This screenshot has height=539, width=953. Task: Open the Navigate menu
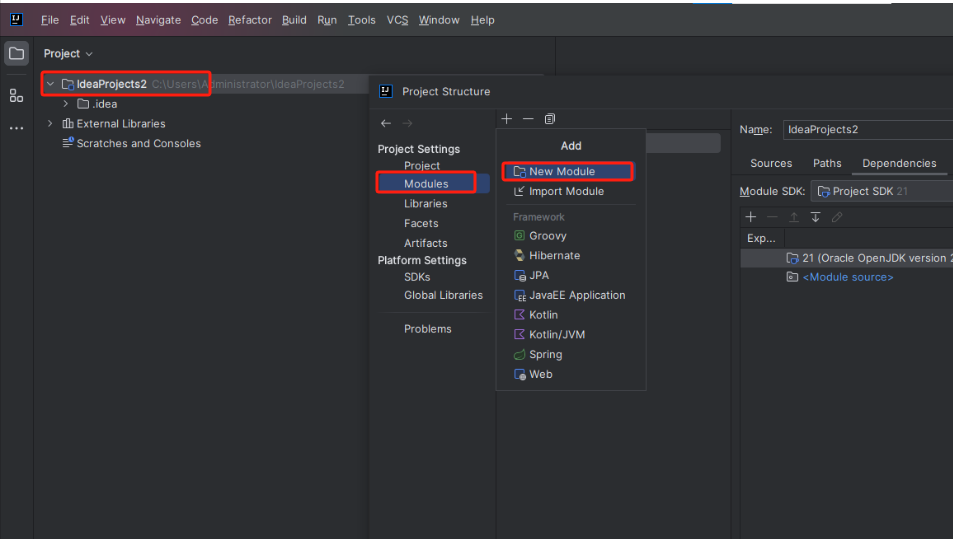click(x=159, y=20)
